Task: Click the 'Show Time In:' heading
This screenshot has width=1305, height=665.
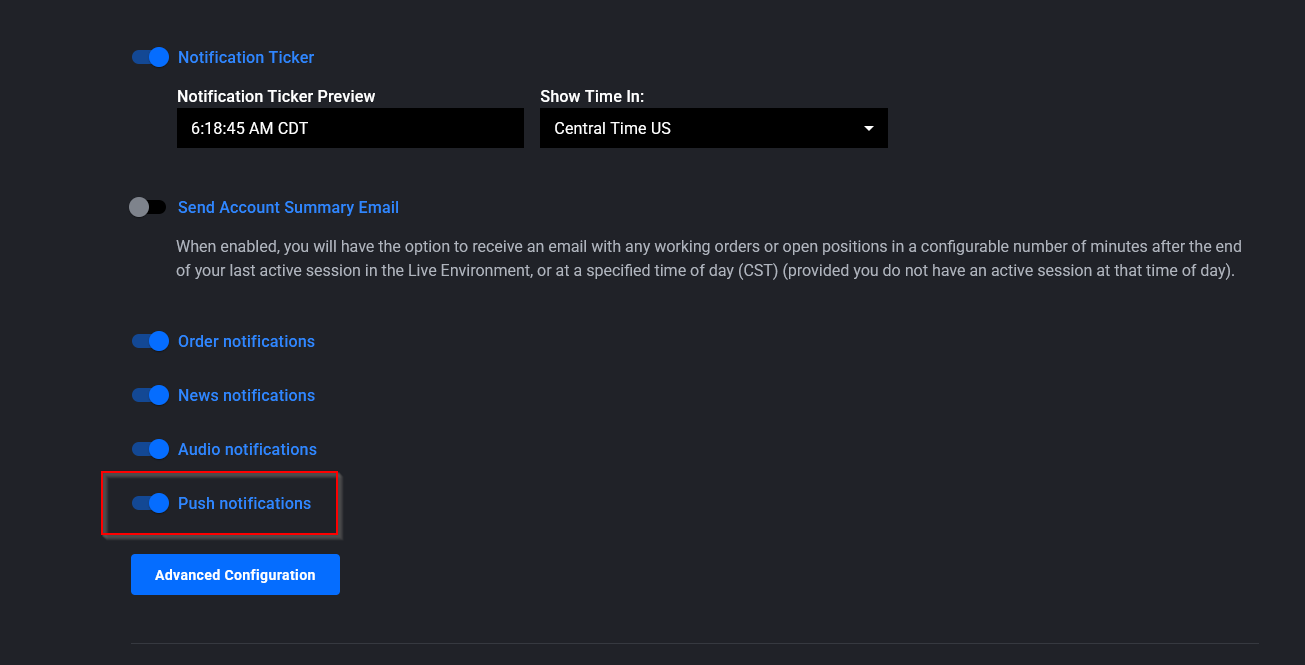Action: [x=592, y=96]
